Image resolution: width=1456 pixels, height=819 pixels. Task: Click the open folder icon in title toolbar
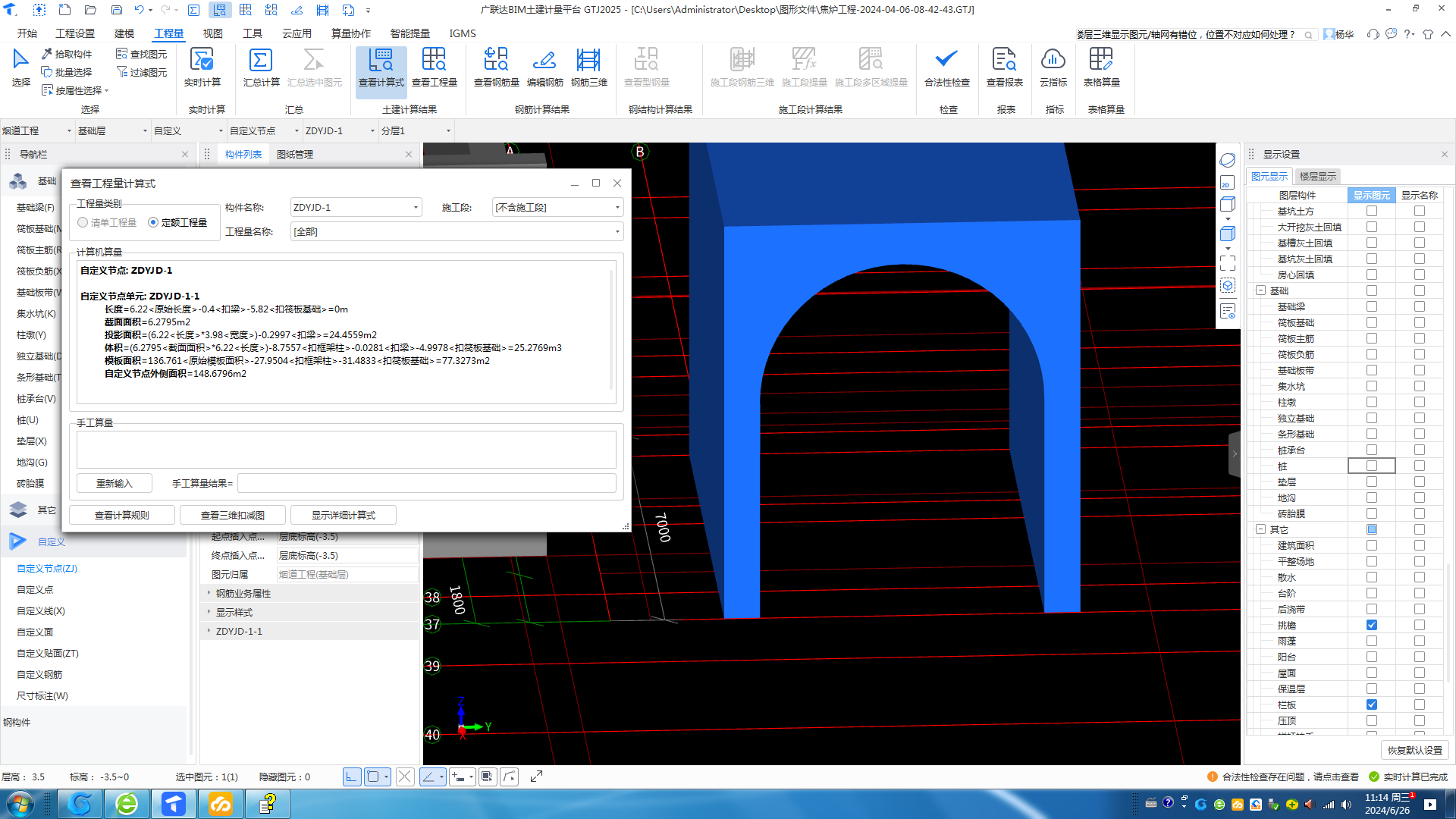click(90, 10)
